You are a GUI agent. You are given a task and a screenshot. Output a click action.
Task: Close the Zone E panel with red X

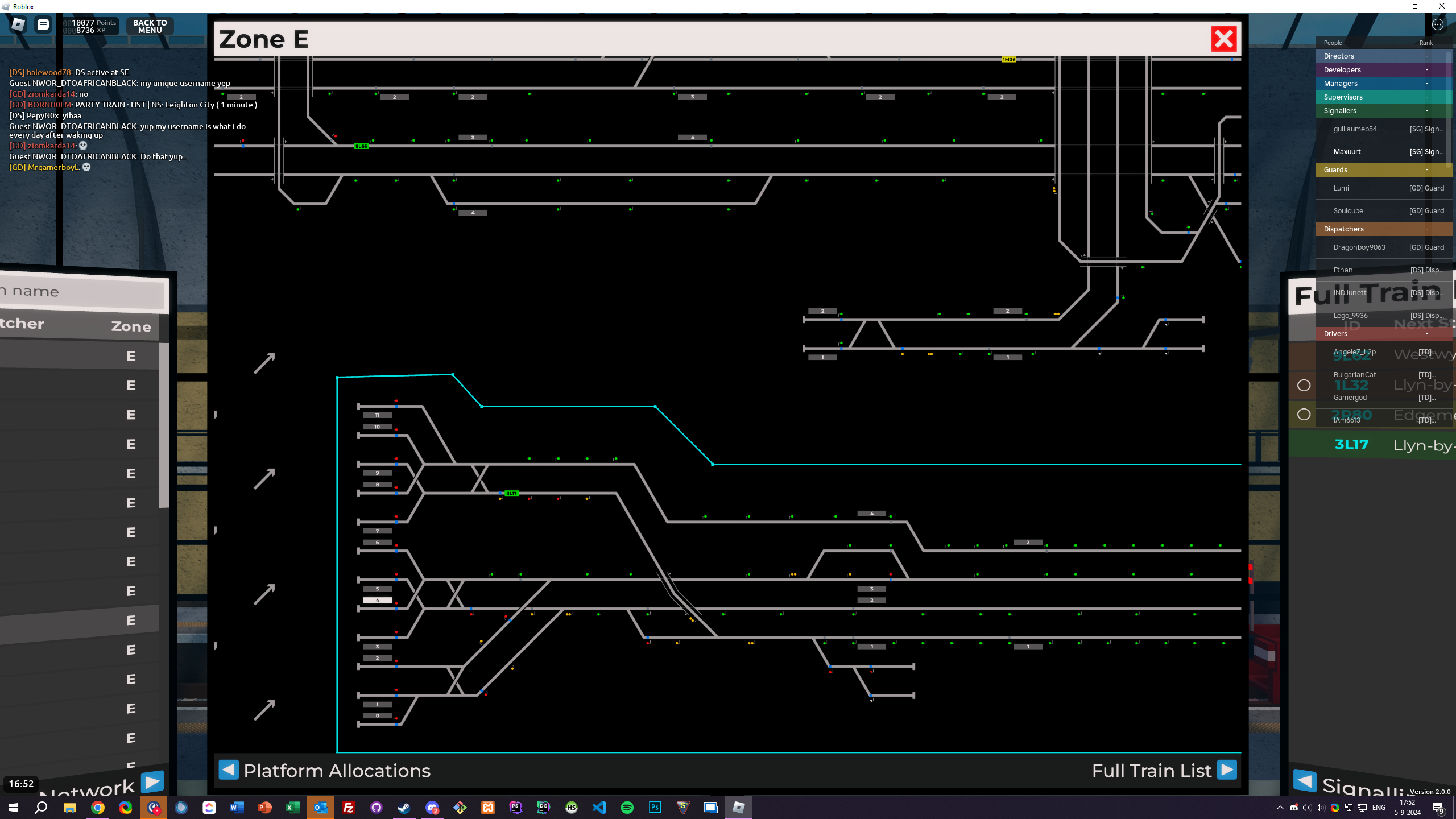pos(1223,39)
